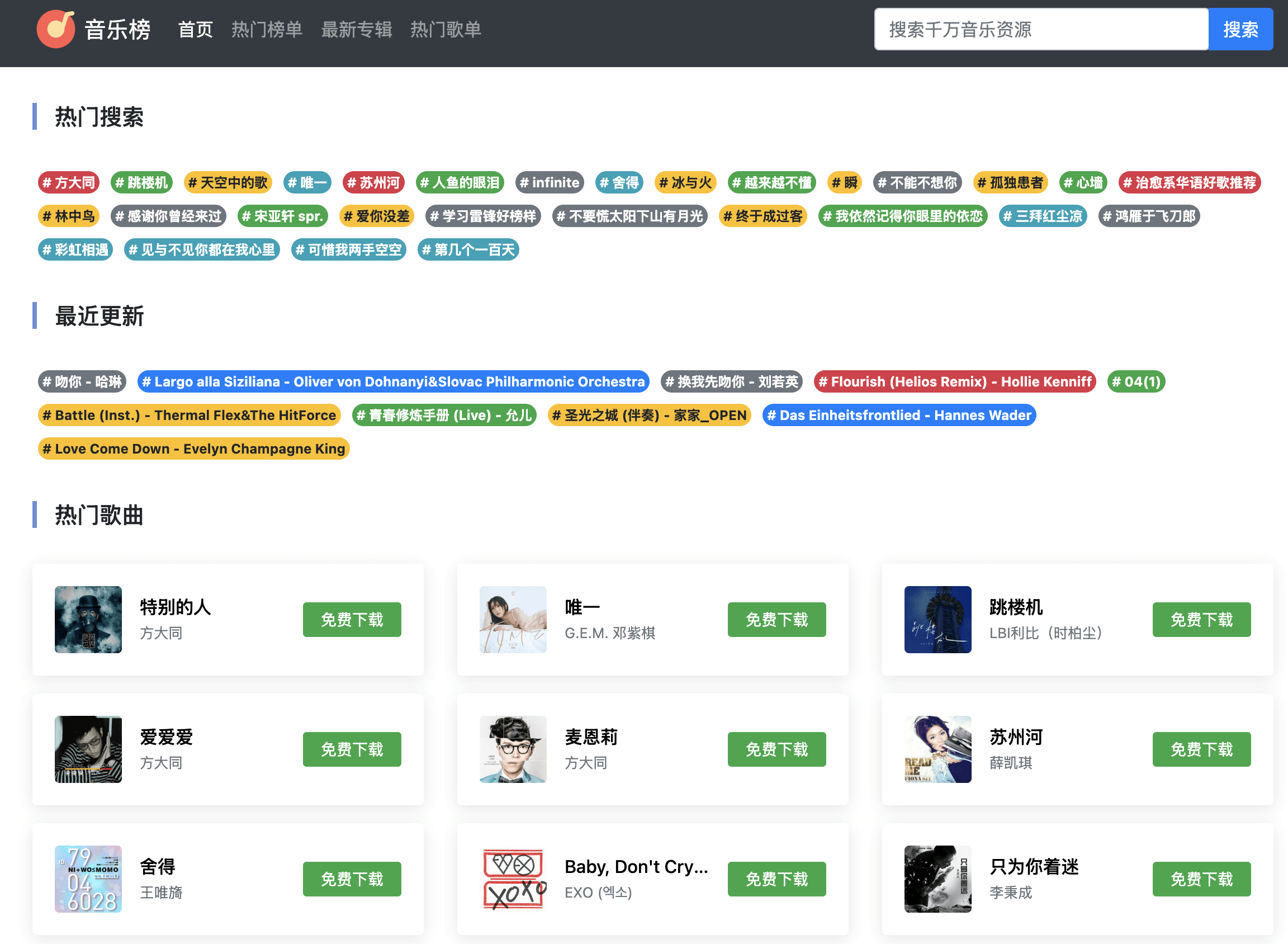Select the # 冰与火 tag

[685, 182]
